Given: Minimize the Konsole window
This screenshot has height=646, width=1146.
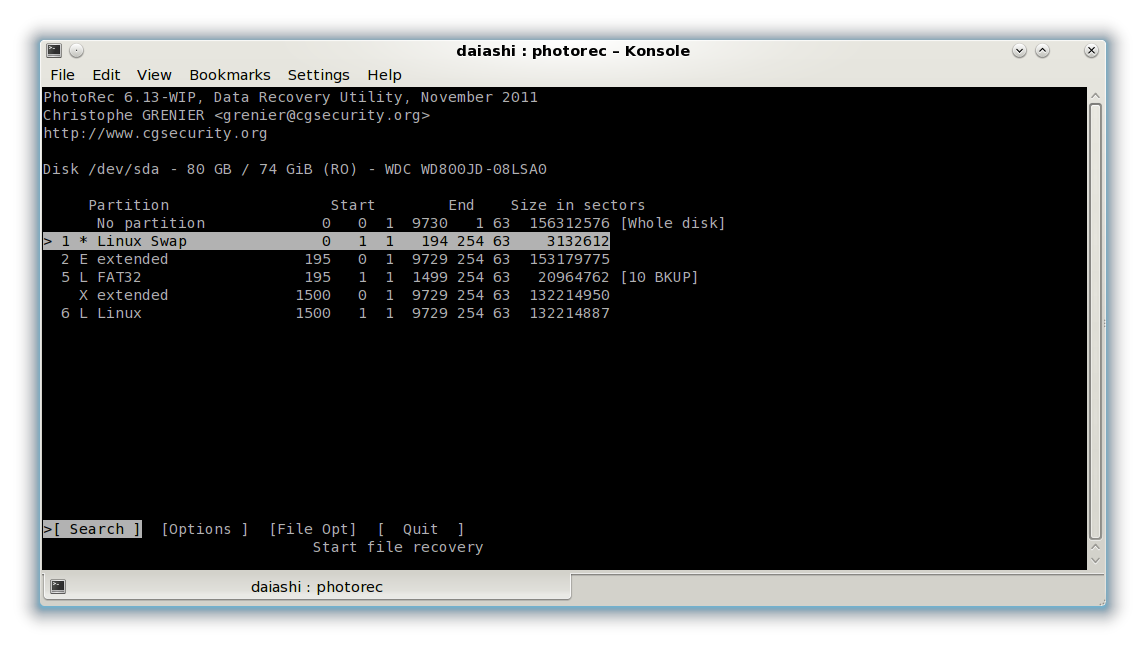Looking at the screenshot, I should [1019, 50].
